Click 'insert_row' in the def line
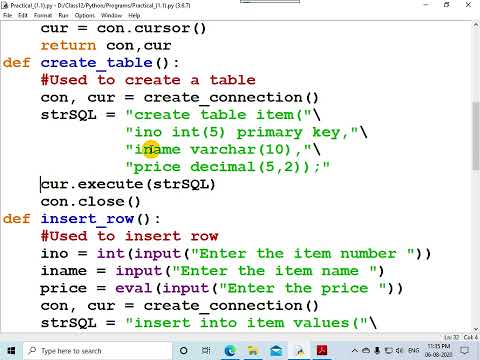Image resolution: width=480 pixels, height=360 pixels. pos(87,219)
